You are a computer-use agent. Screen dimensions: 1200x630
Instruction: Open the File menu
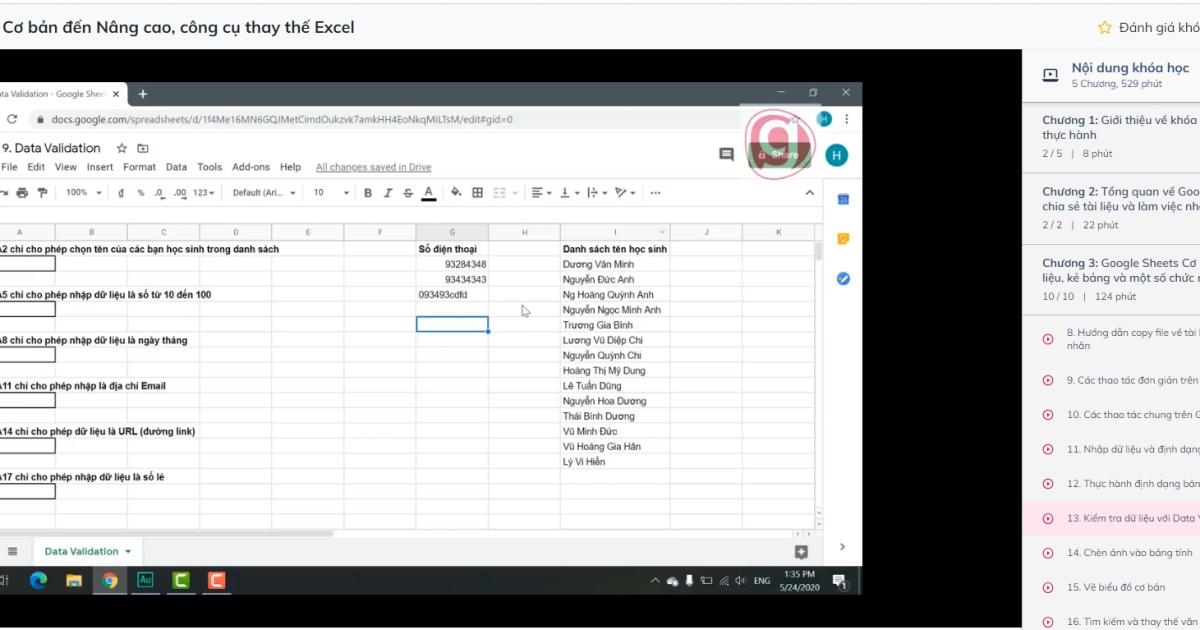[9, 167]
